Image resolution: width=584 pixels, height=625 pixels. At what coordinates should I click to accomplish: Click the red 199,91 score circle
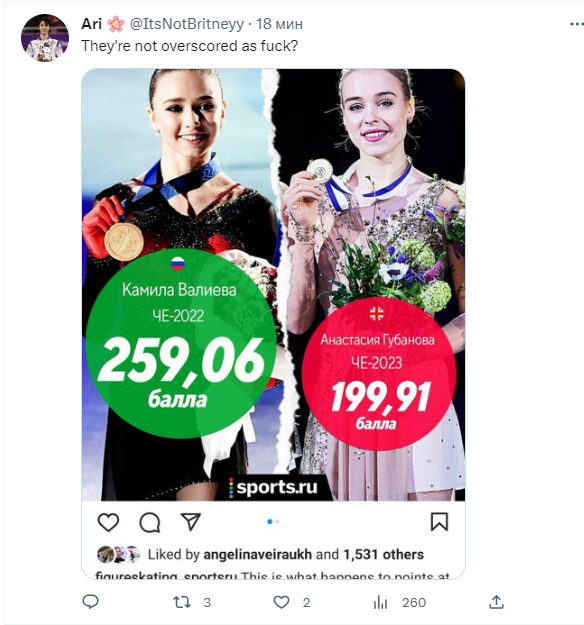point(379,374)
